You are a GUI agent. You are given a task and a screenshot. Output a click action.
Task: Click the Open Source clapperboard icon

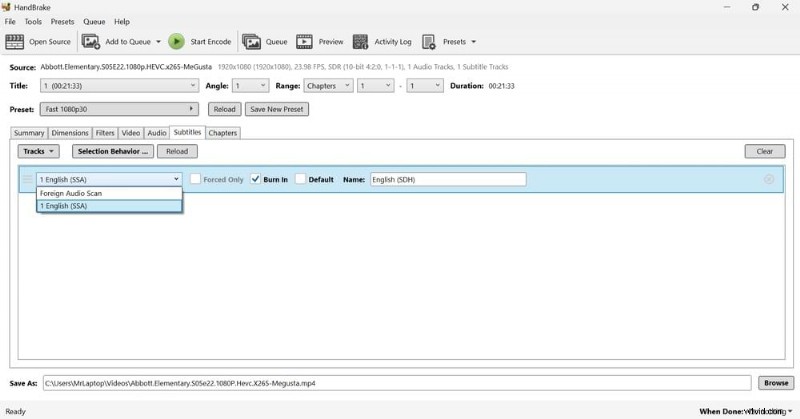[x=14, y=42]
